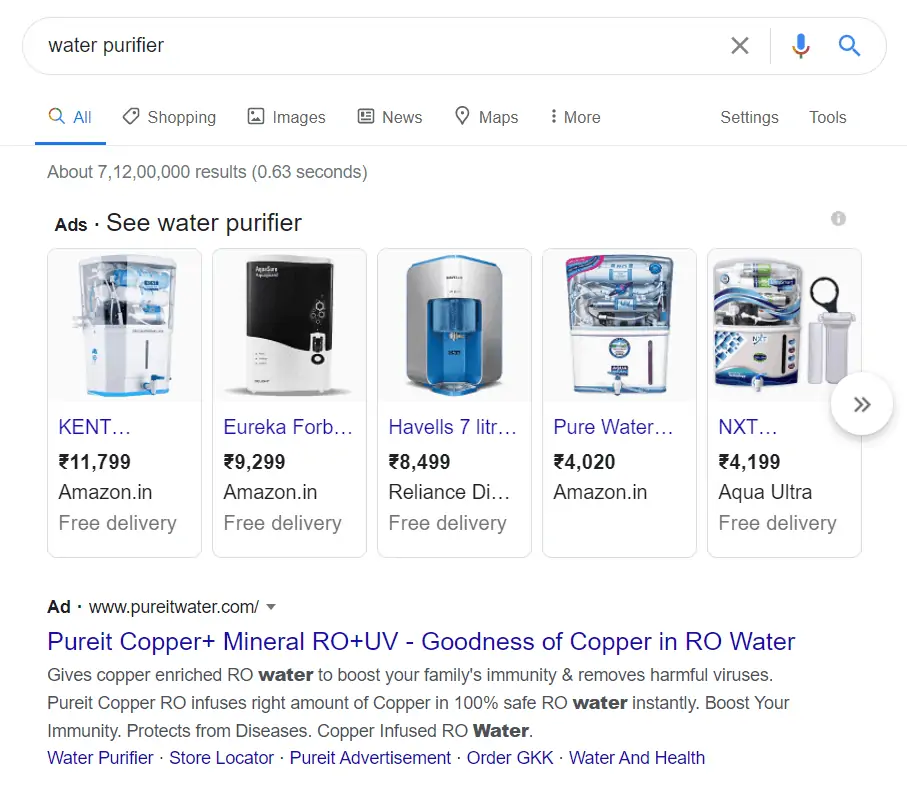This screenshot has width=907, height=797.
Task: Switch to the All results tab
Action: pos(70,117)
